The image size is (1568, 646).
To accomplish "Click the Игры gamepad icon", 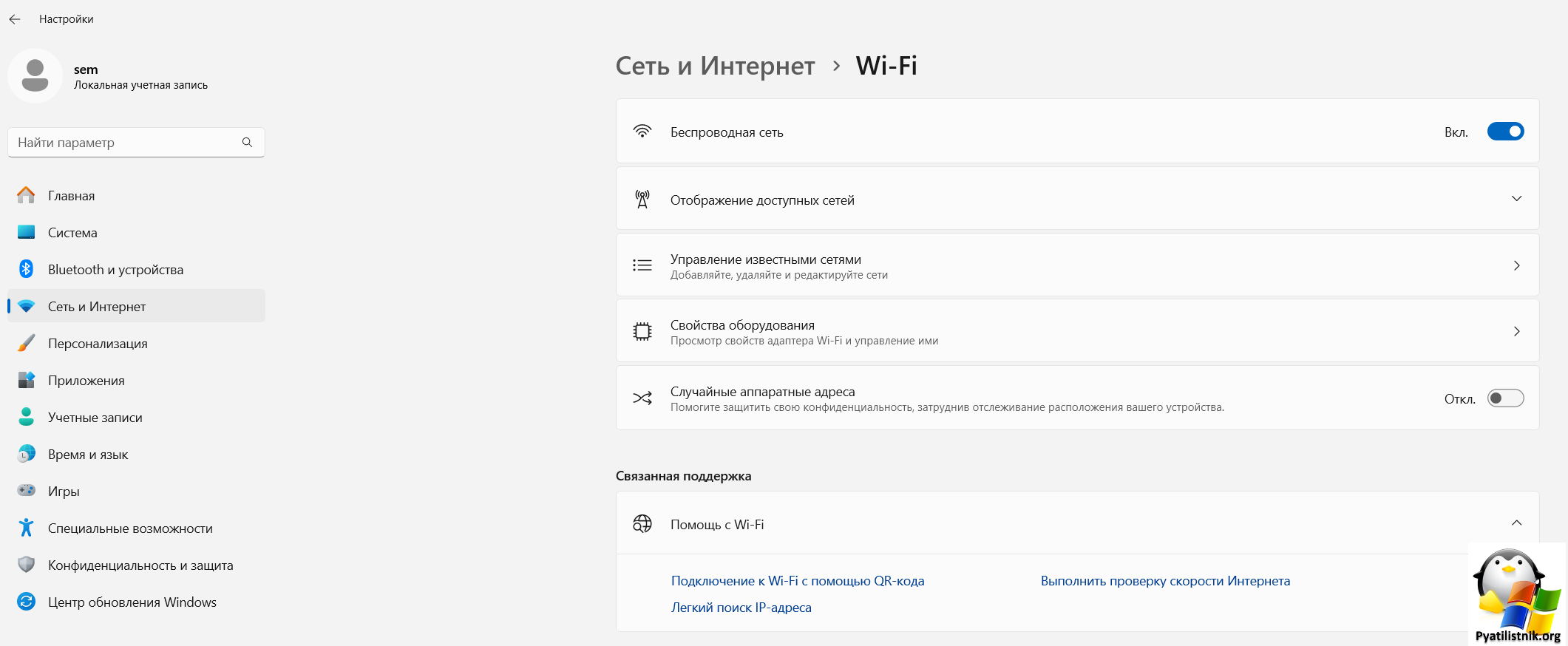I will (x=26, y=490).
